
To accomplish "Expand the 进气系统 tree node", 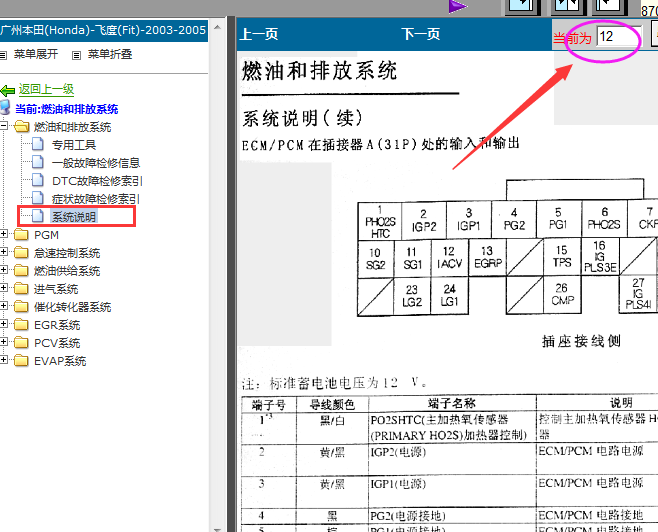I will [x=4, y=288].
